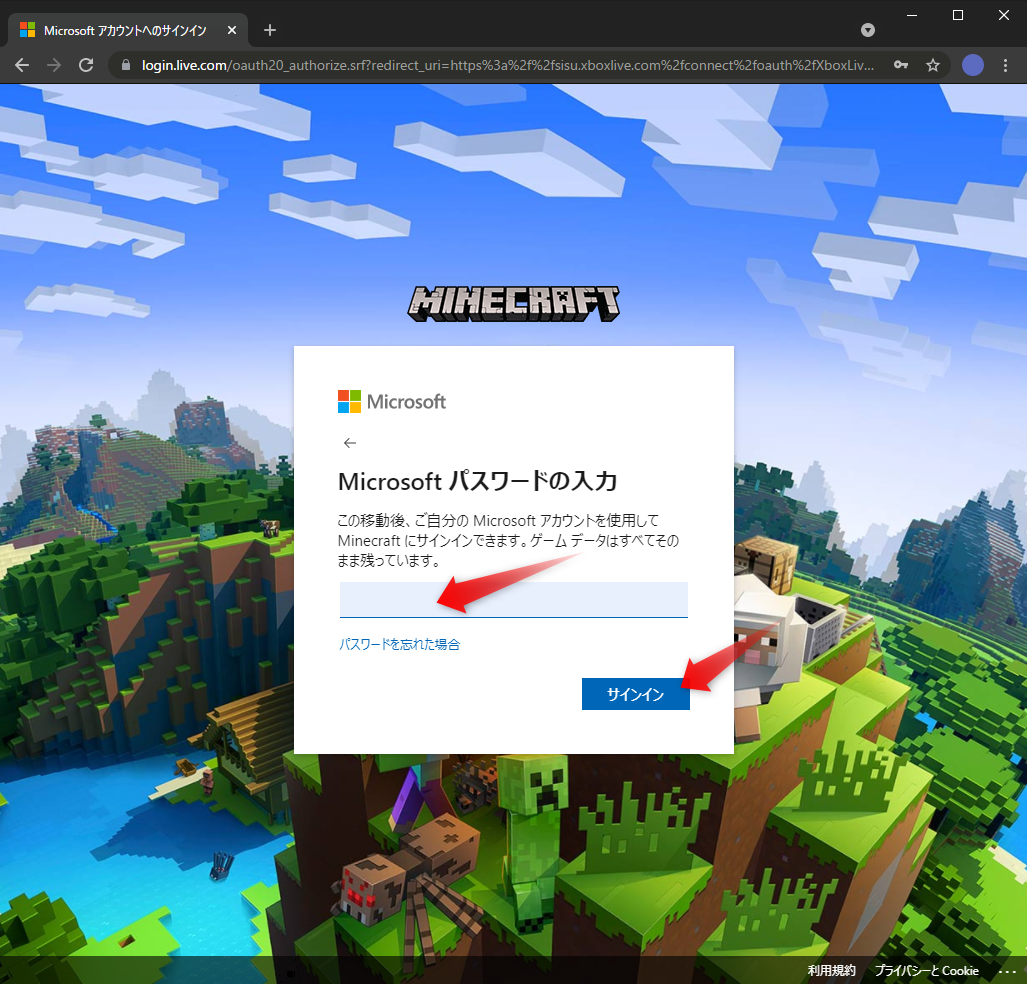This screenshot has height=984, width=1027.
Task: Click the Microsoft password input field
Action: [x=513, y=600]
